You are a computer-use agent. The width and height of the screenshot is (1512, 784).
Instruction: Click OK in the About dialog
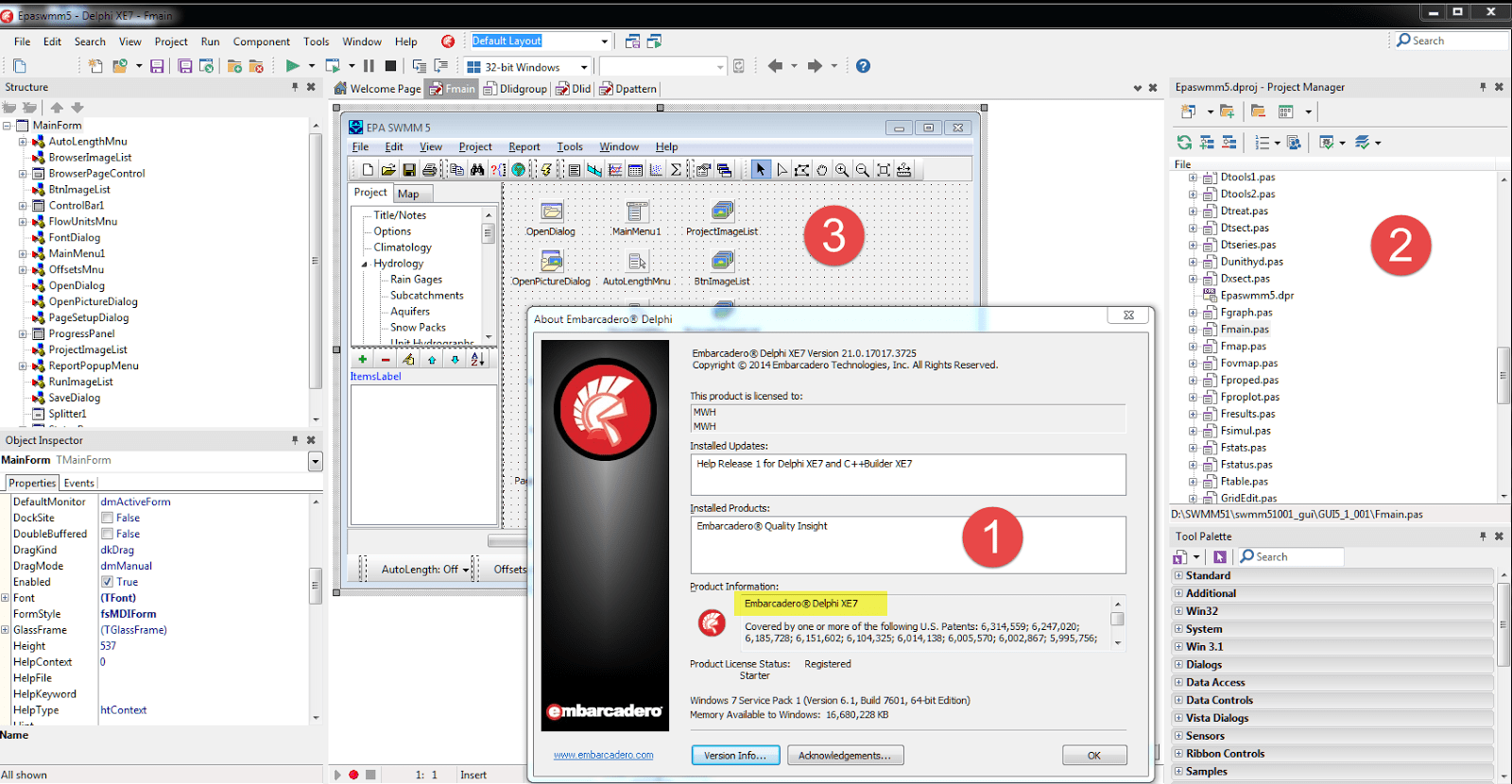point(1094,756)
